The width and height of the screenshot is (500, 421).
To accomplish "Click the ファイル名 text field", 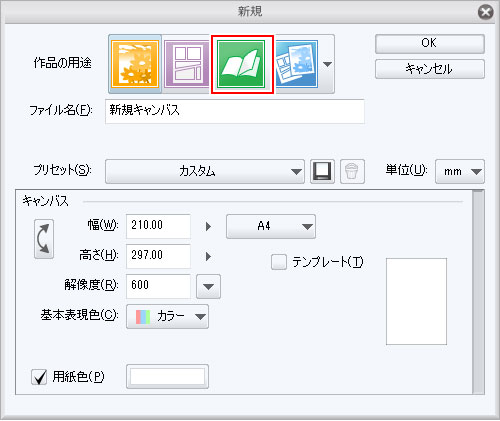I will [x=235, y=111].
